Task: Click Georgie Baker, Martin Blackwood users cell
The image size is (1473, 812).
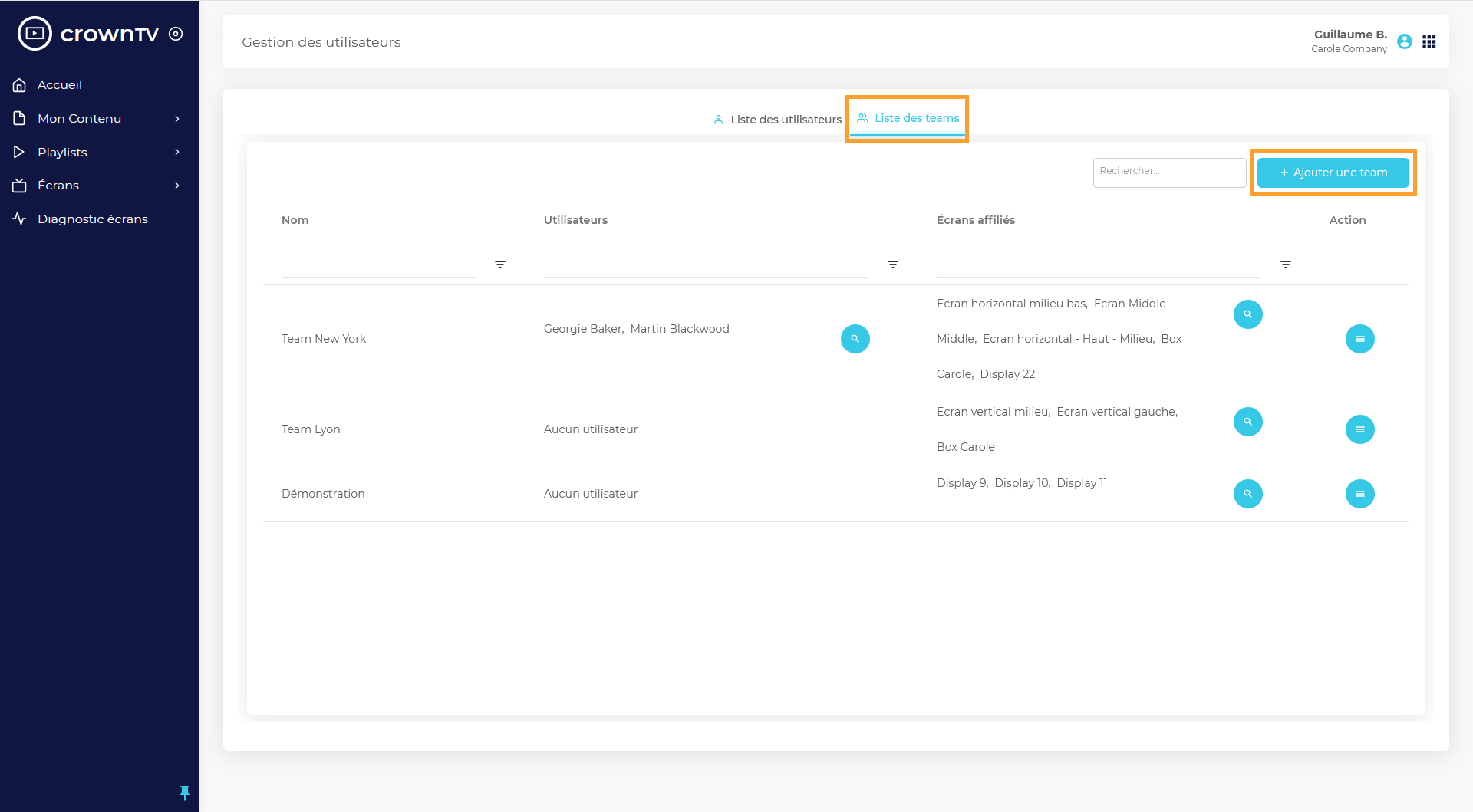Action: click(x=637, y=329)
